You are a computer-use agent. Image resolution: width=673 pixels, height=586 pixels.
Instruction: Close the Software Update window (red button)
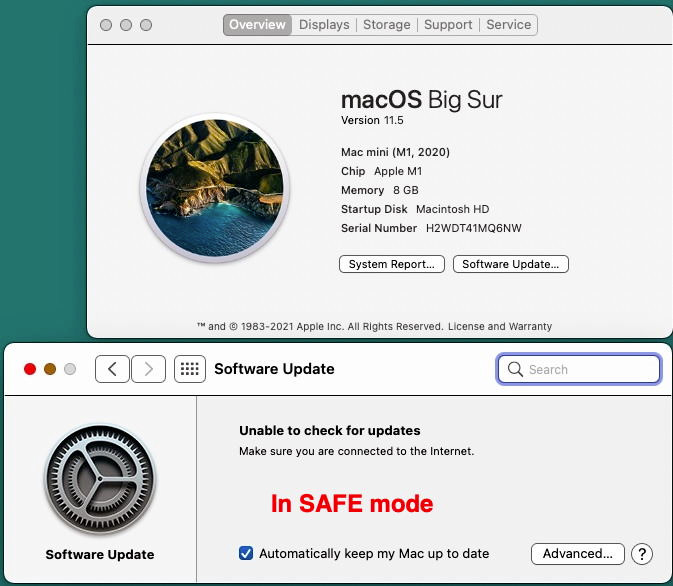pyautogui.click(x=30, y=369)
